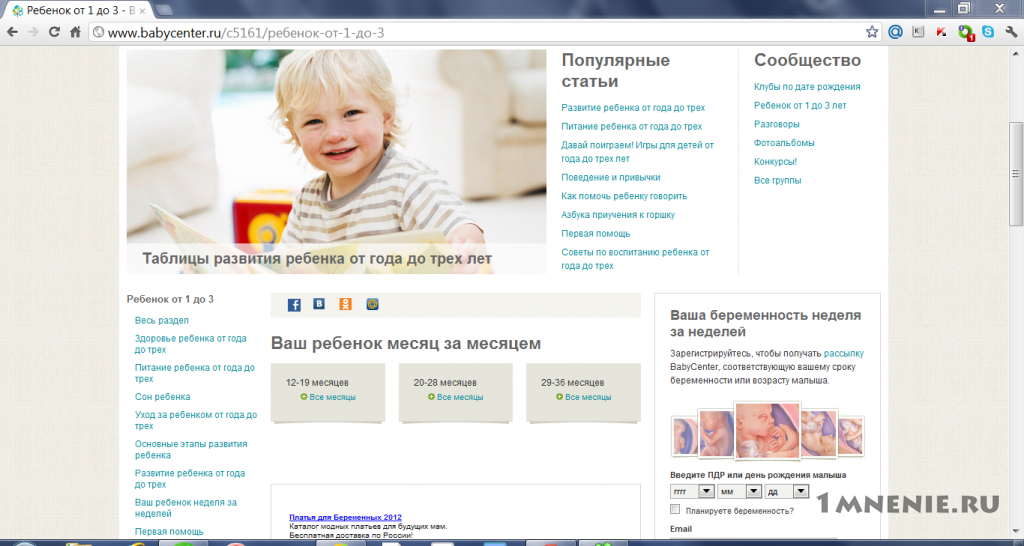
Task: Open sidebar Первая помощь item
Action: pos(169,532)
